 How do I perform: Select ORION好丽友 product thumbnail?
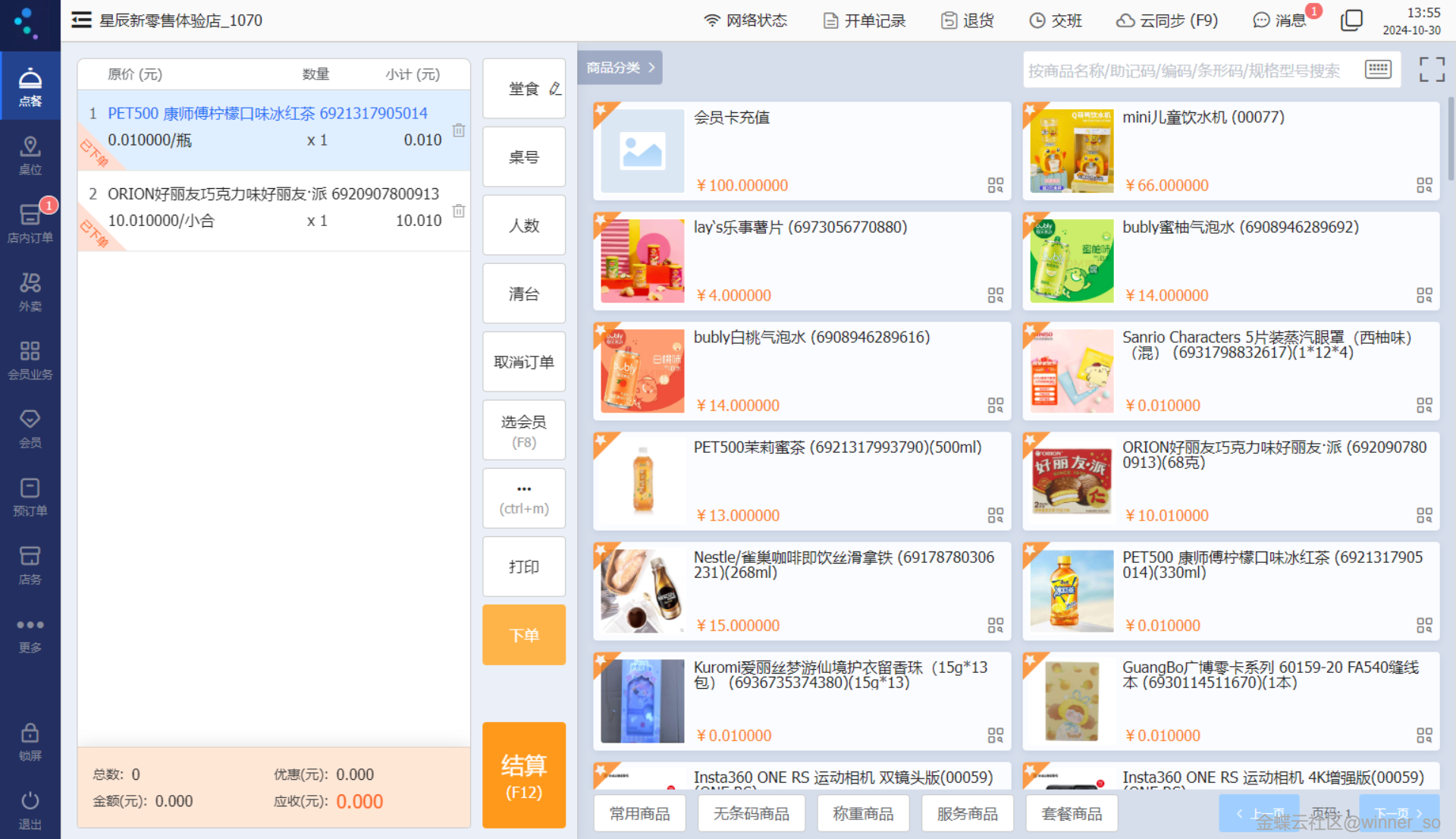click(x=1072, y=481)
